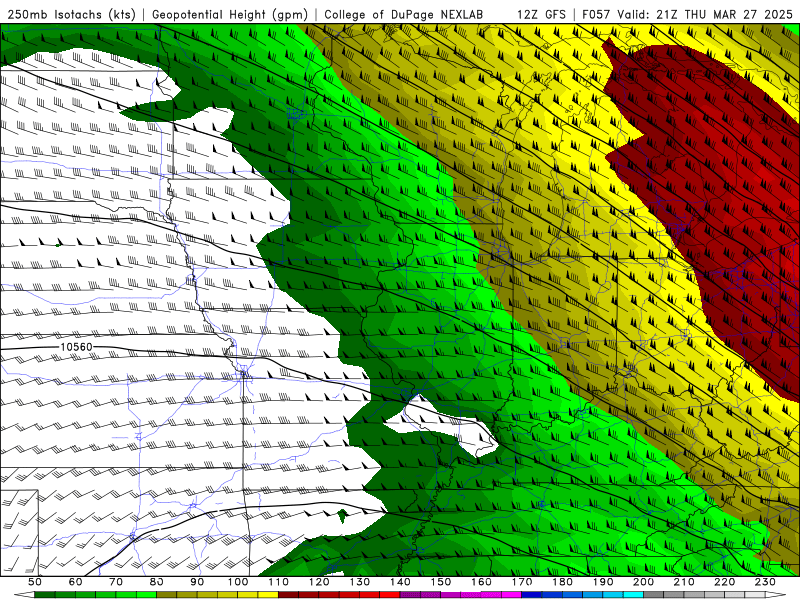Click the olive swatch right of 80
The image size is (800, 600).
click(166, 595)
